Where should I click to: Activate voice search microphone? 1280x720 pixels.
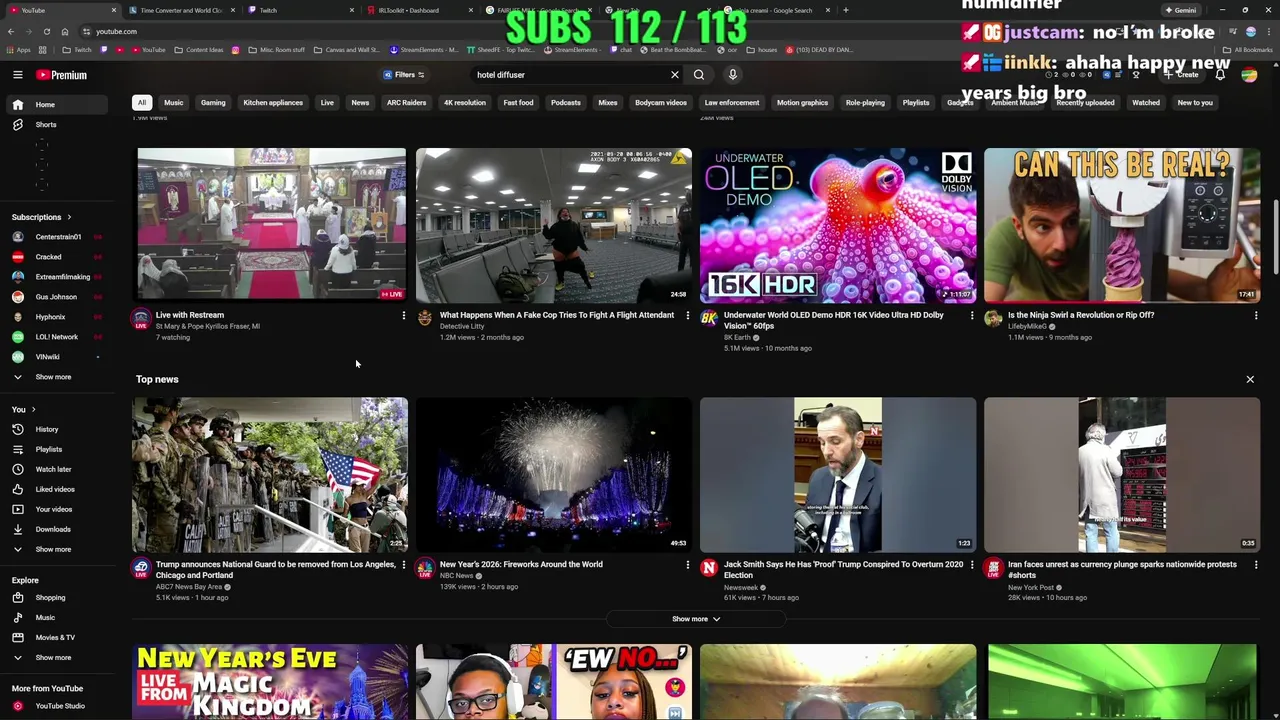[x=733, y=75]
